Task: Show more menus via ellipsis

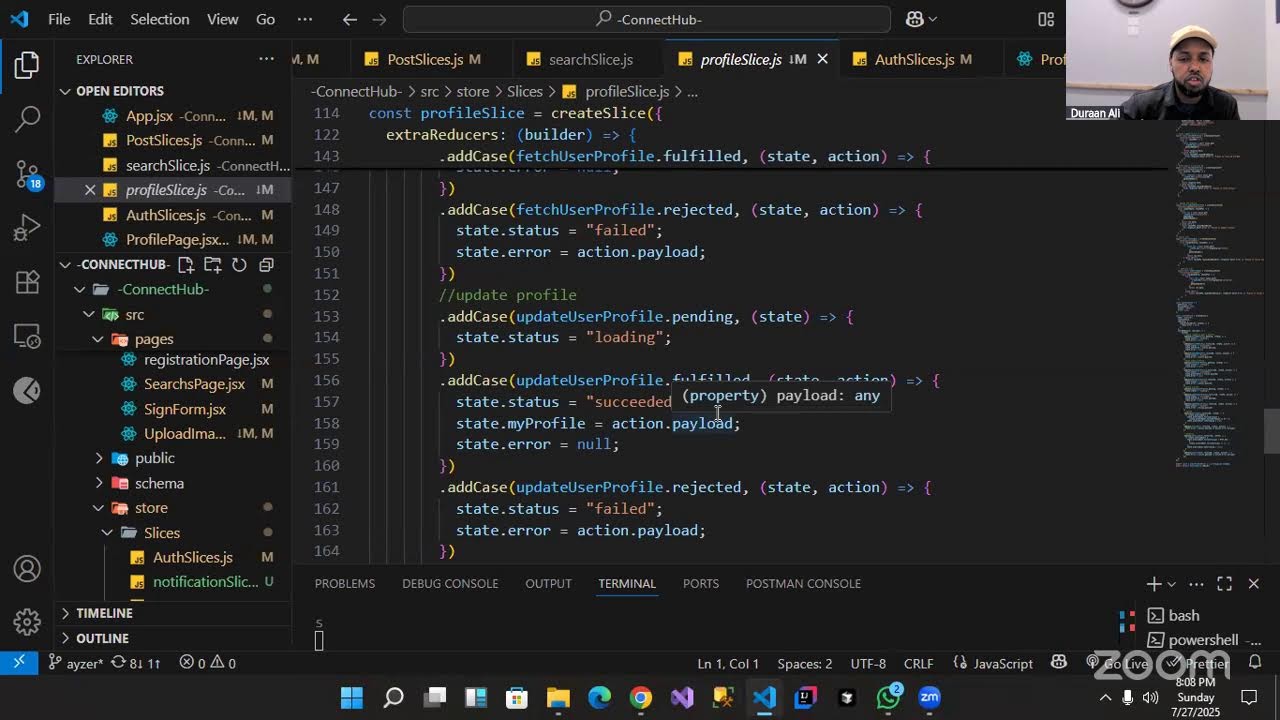Action: click(x=305, y=19)
